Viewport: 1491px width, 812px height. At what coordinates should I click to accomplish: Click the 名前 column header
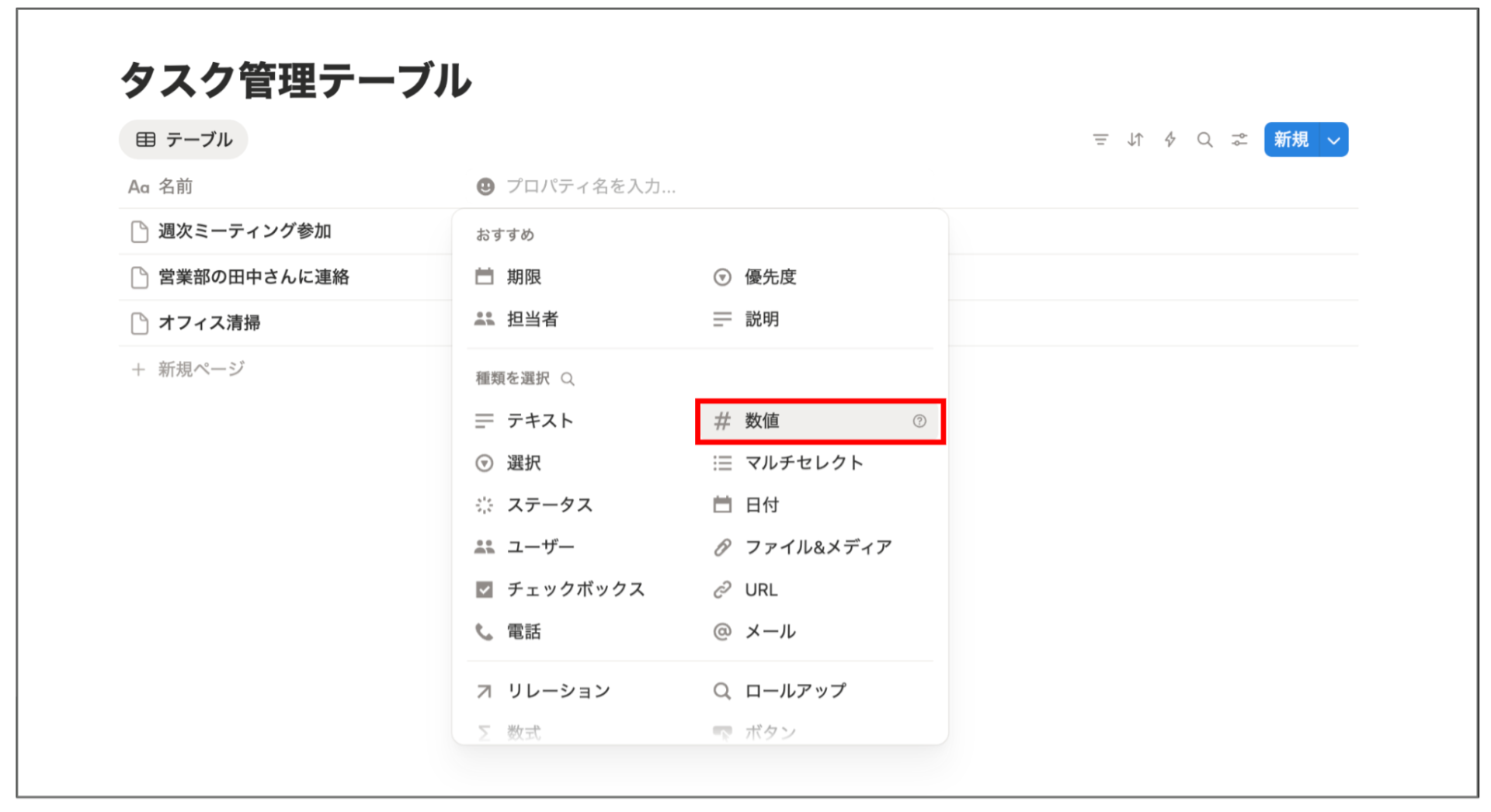point(161,187)
